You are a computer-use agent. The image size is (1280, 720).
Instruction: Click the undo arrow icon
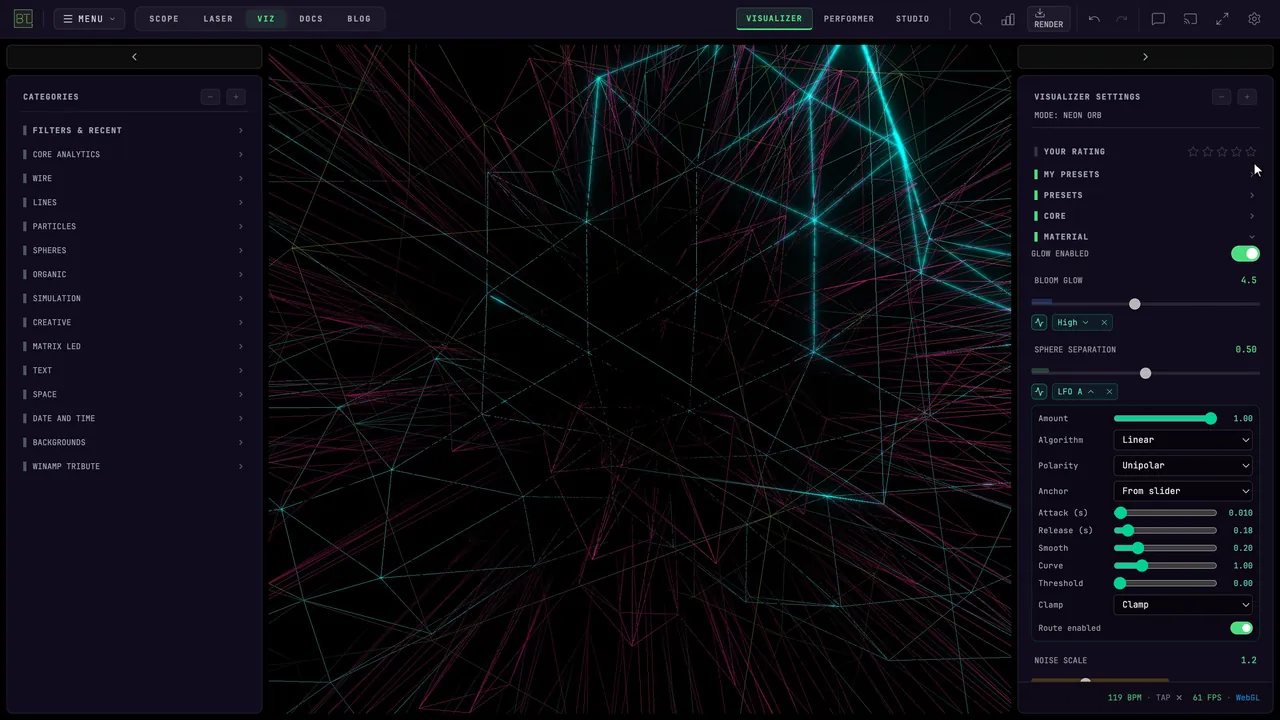pos(1094,19)
